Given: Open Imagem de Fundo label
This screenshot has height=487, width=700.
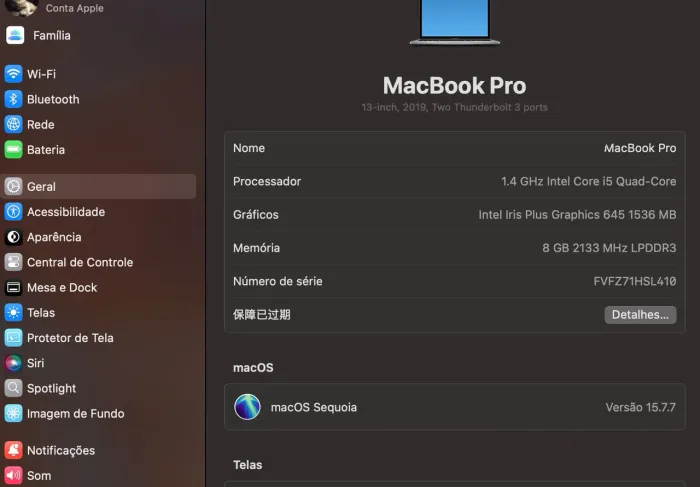Looking at the screenshot, I should pyautogui.click(x=75, y=413).
